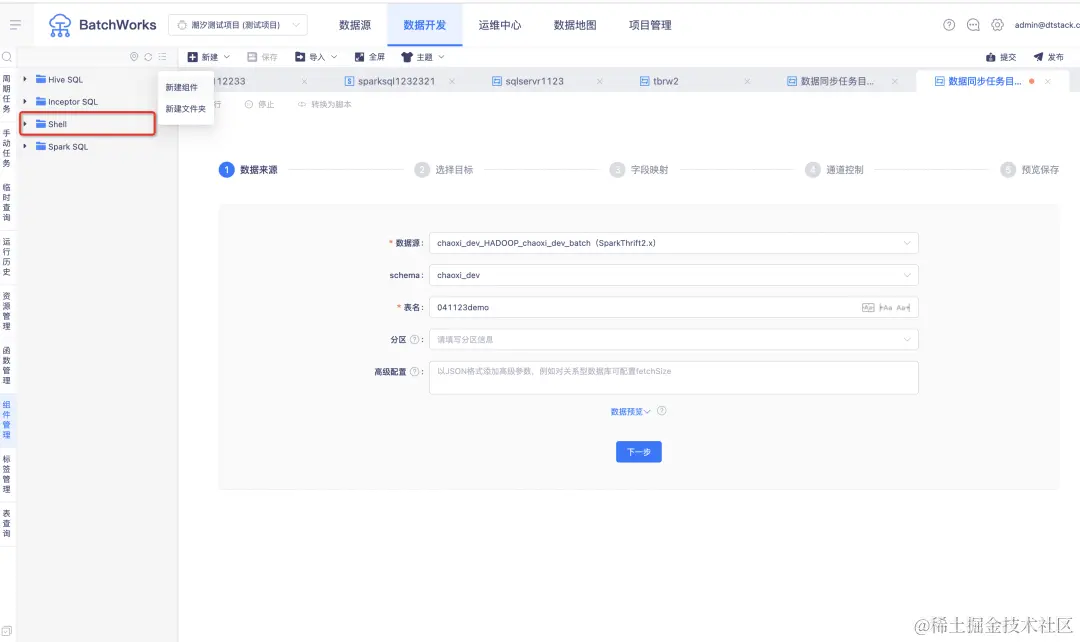
Task: Open the 函数管理 sidebar section
Action: coord(7,366)
